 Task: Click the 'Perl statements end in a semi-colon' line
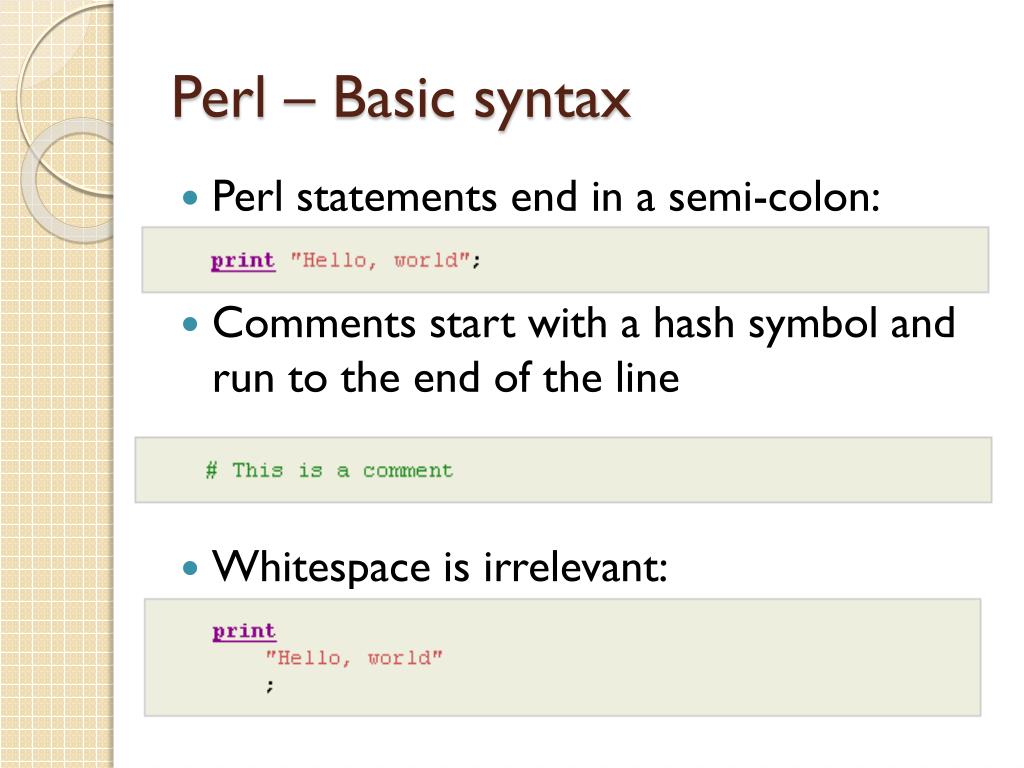[546, 197]
